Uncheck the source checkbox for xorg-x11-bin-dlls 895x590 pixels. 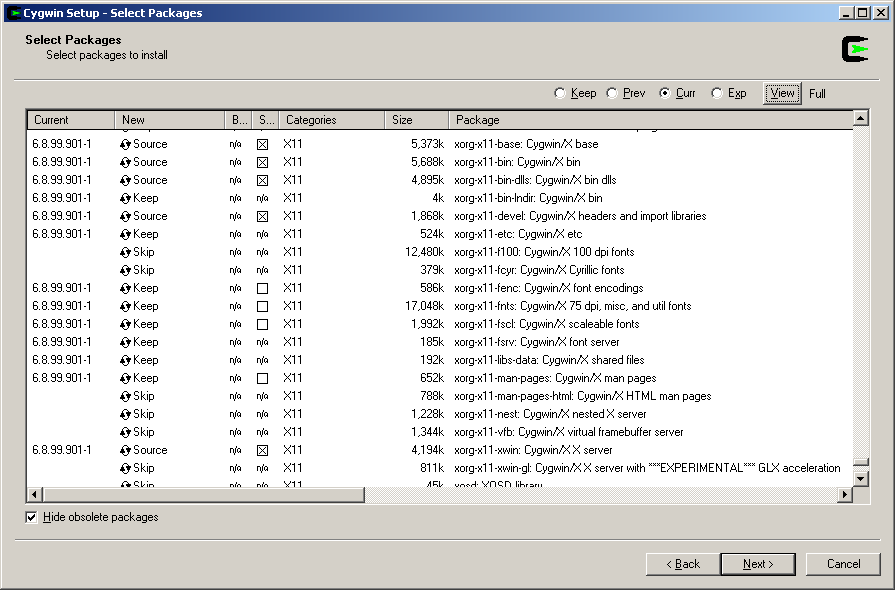click(264, 180)
